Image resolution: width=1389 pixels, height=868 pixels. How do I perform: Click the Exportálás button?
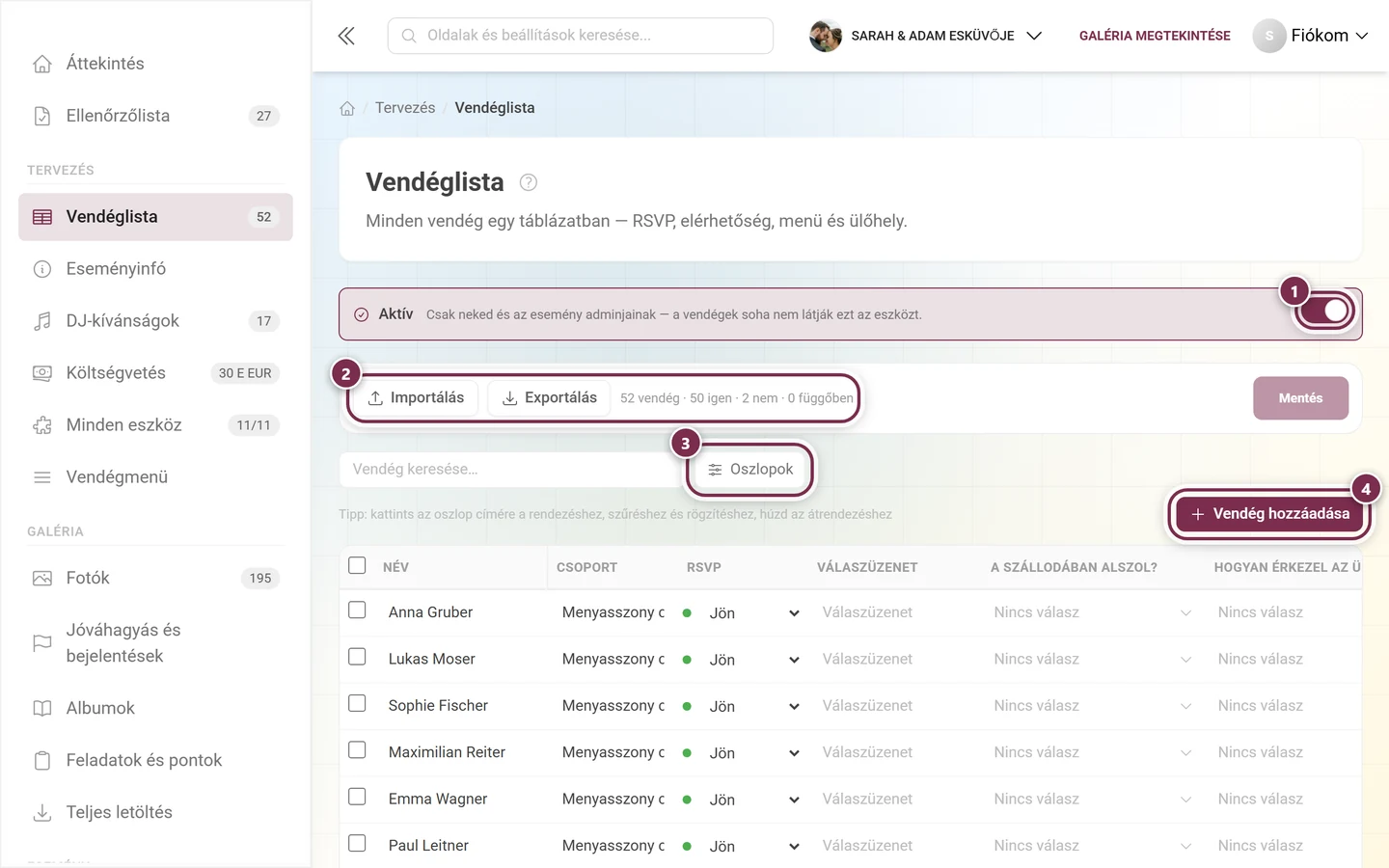coord(550,398)
